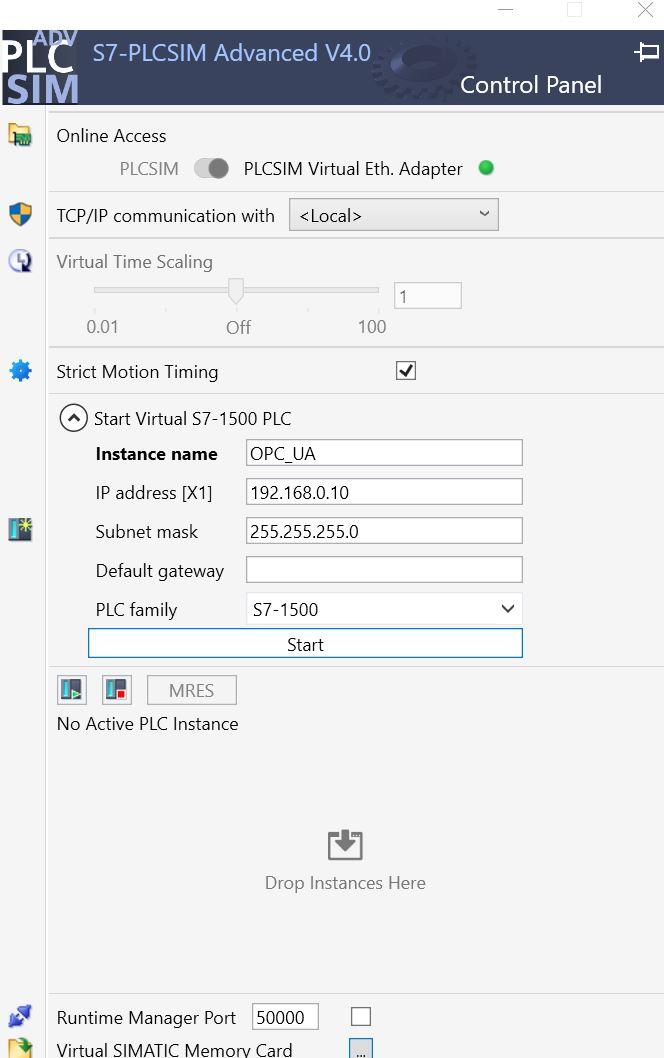Click the Virtual SIMATIC Memory Card folder icon
The image size is (664, 1058).
click(x=20, y=1047)
